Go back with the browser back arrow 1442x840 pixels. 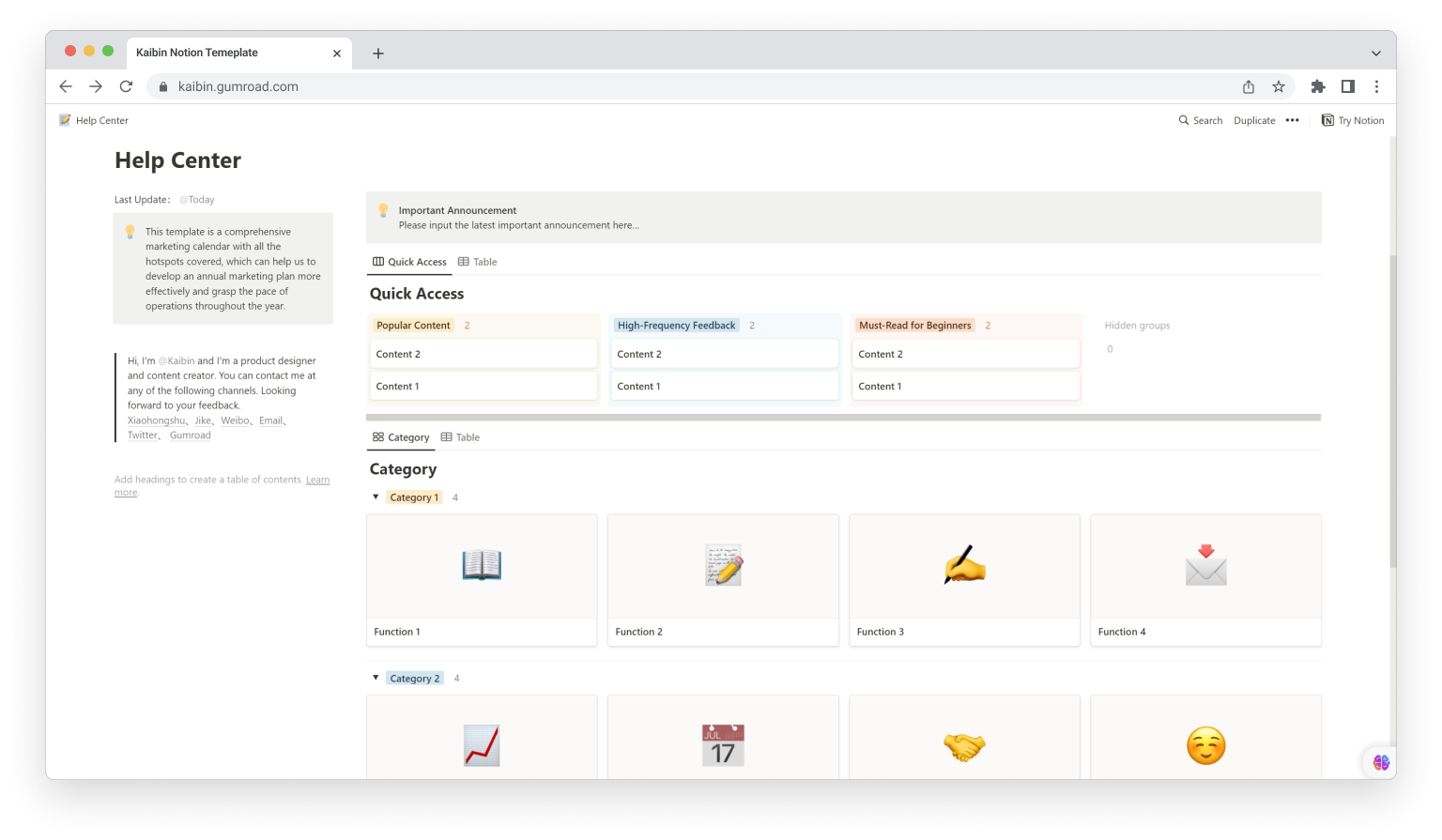click(66, 86)
